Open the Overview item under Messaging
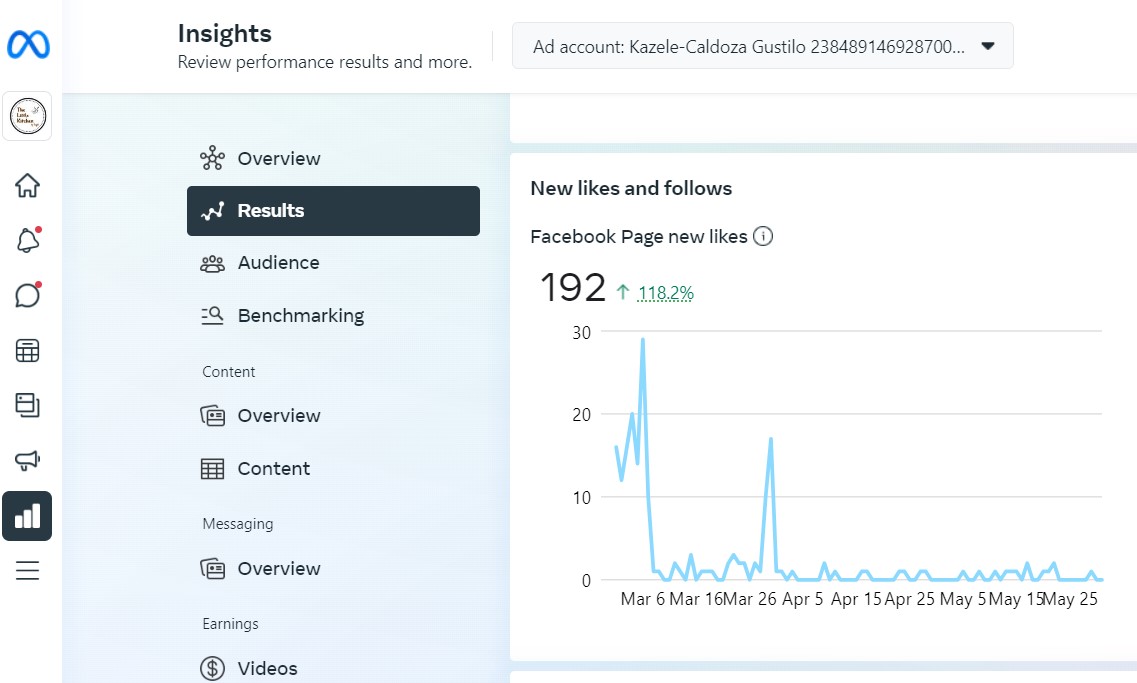This screenshot has width=1137, height=683. pyautogui.click(x=278, y=569)
